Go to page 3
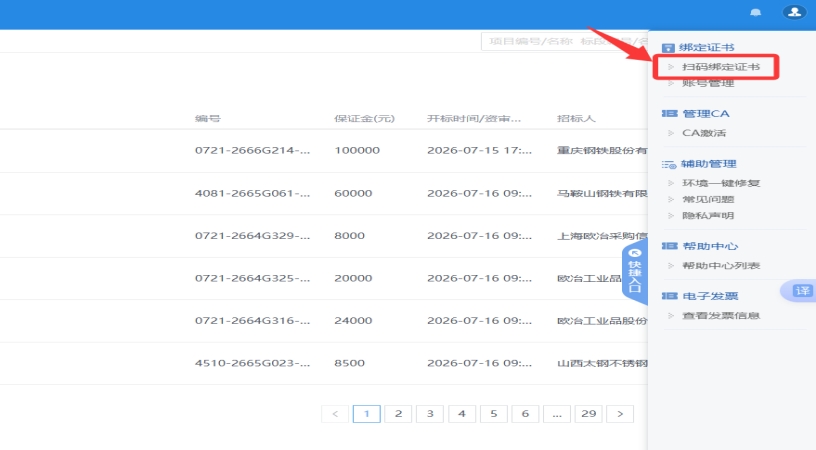The height and width of the screenshot is (450, 816). 430,414
